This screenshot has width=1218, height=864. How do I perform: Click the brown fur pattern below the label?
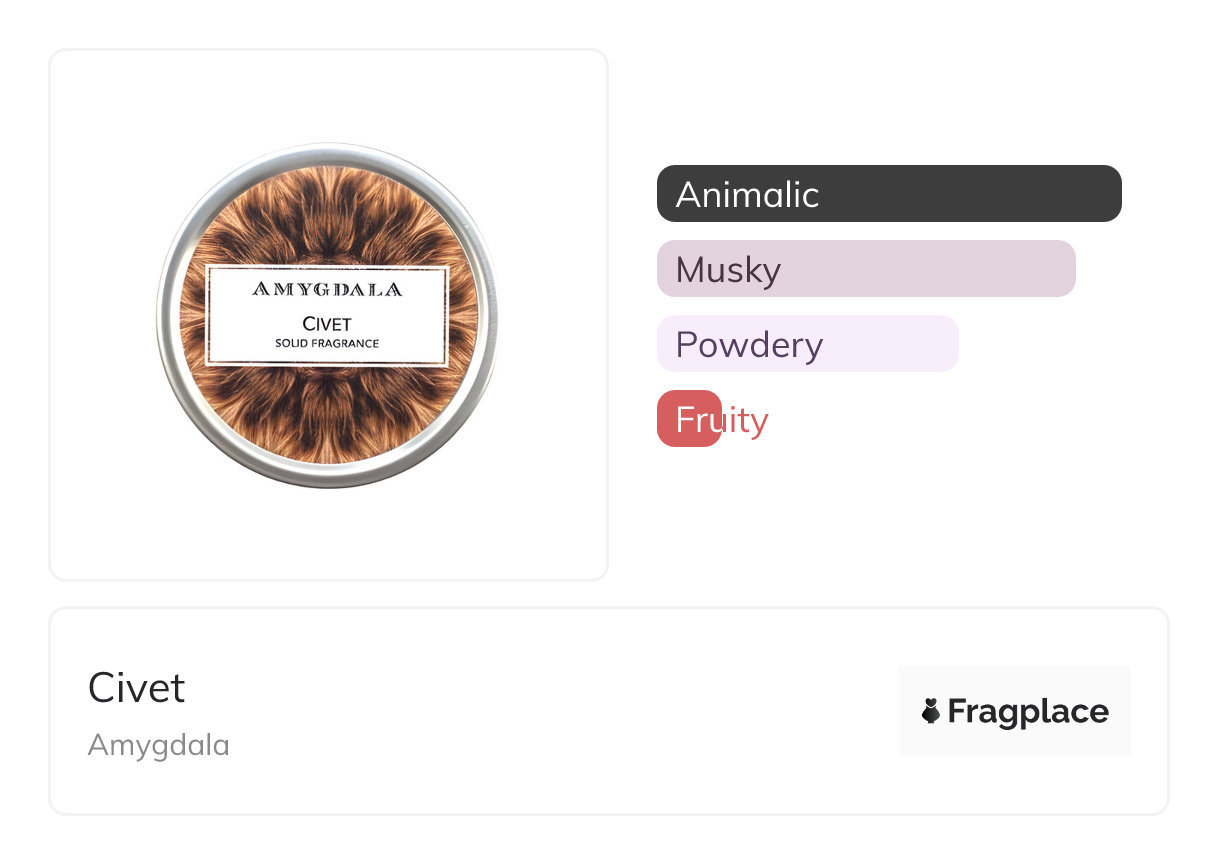327,415
